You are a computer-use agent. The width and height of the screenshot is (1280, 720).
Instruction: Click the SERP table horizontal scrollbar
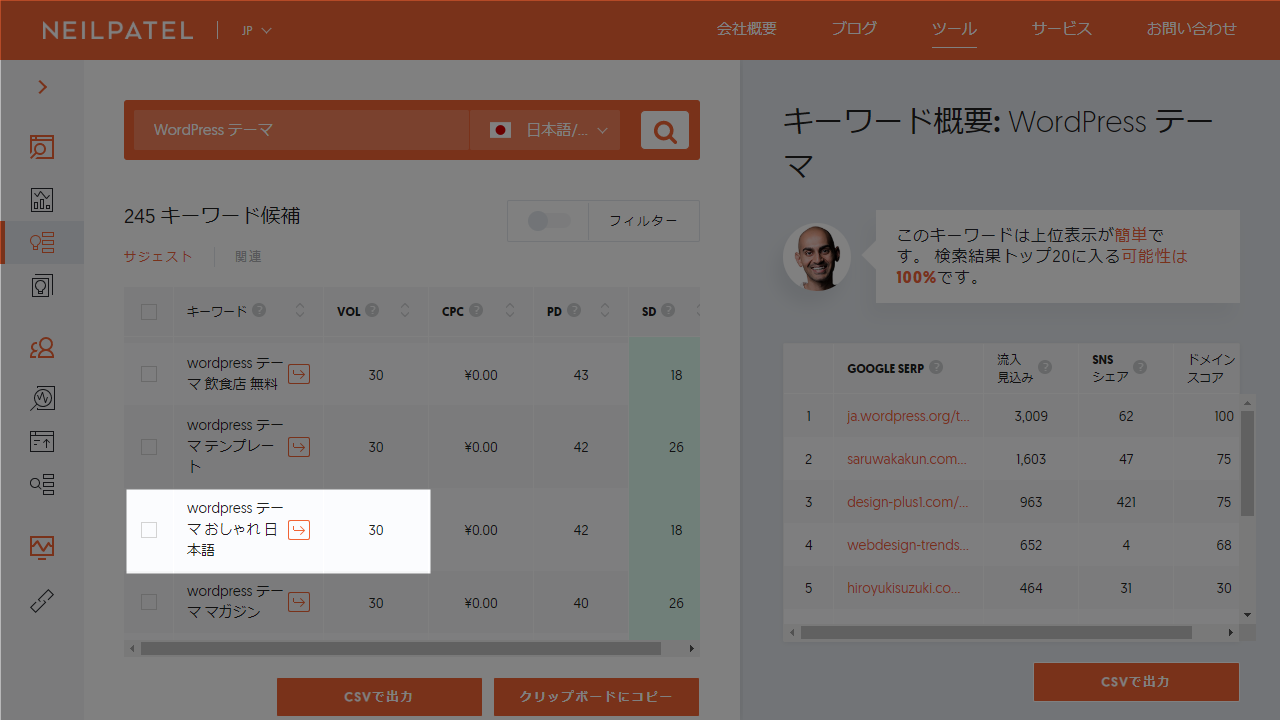pos(996,632)
